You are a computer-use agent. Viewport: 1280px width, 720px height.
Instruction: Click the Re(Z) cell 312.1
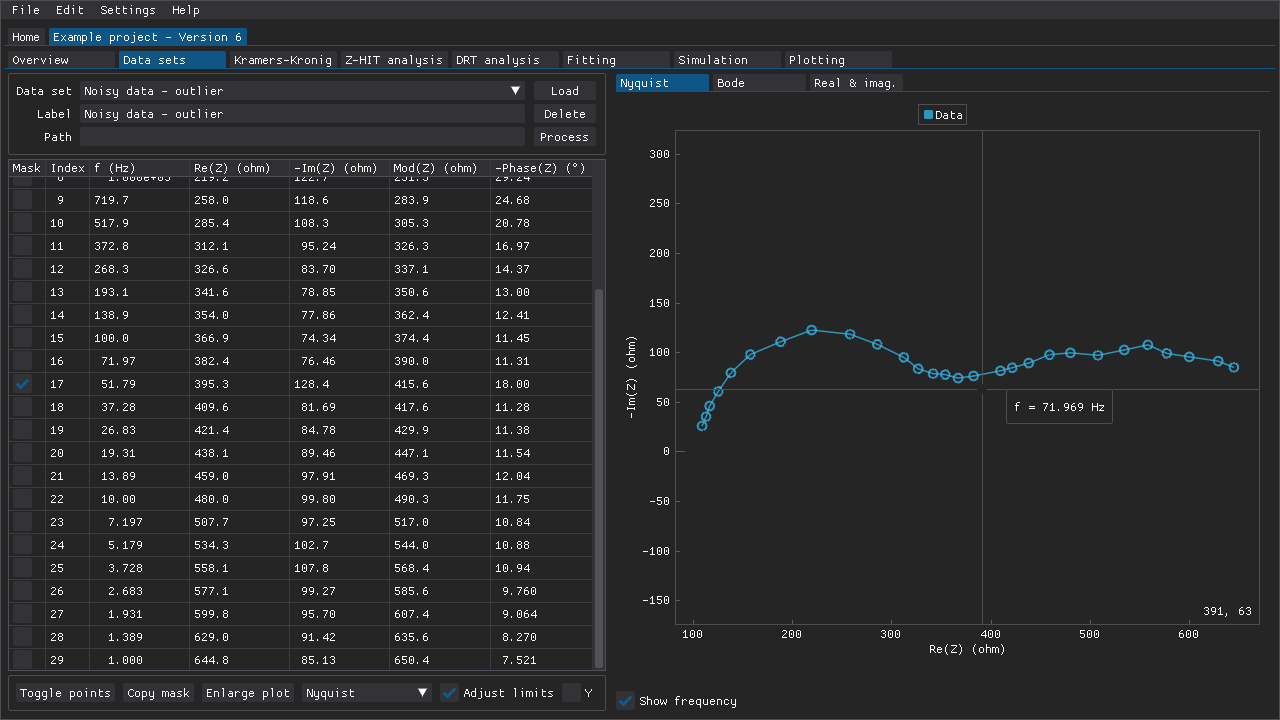pos(211,246)
